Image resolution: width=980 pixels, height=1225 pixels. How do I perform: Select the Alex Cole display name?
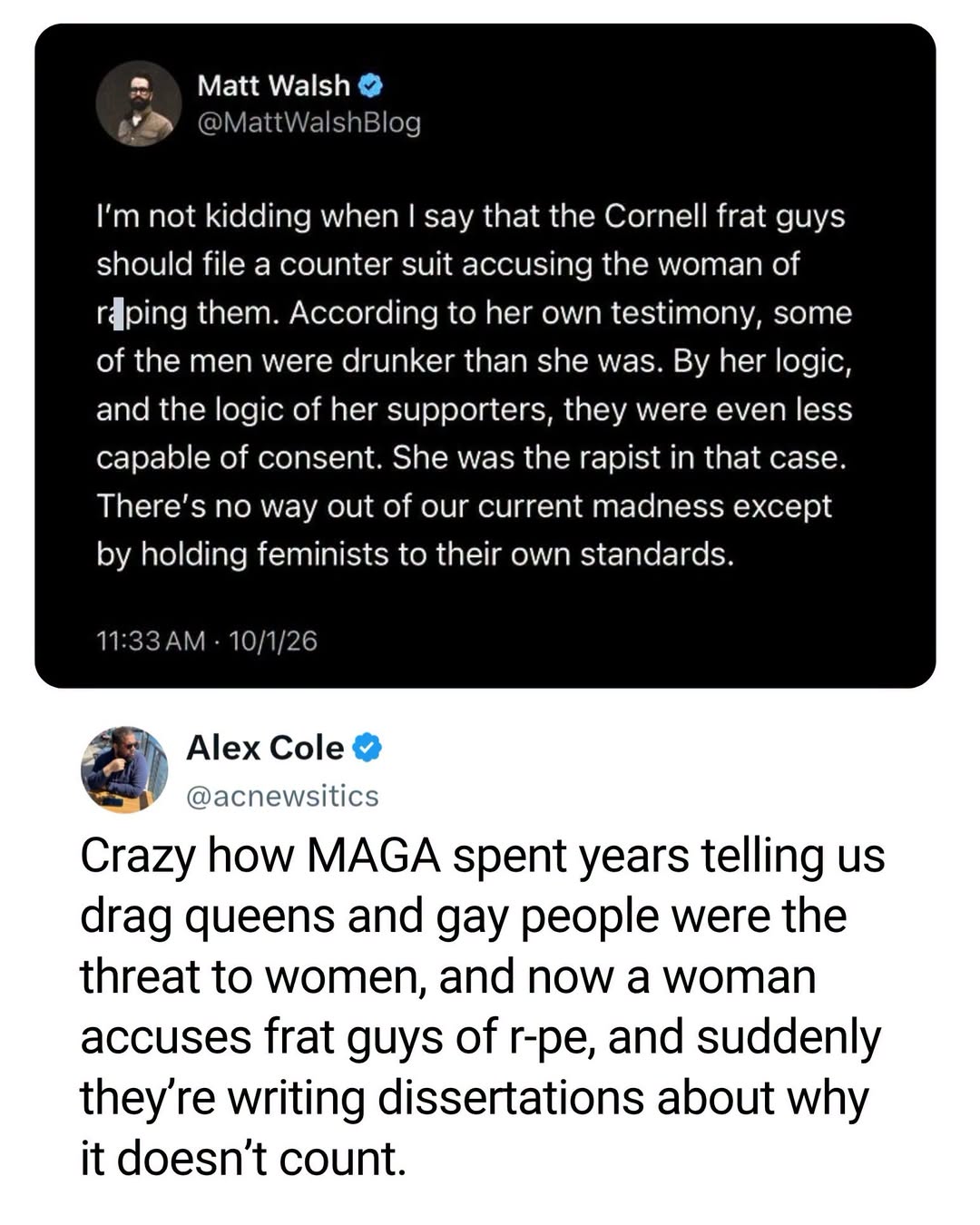pyautogui.click(x=265, y=748)
